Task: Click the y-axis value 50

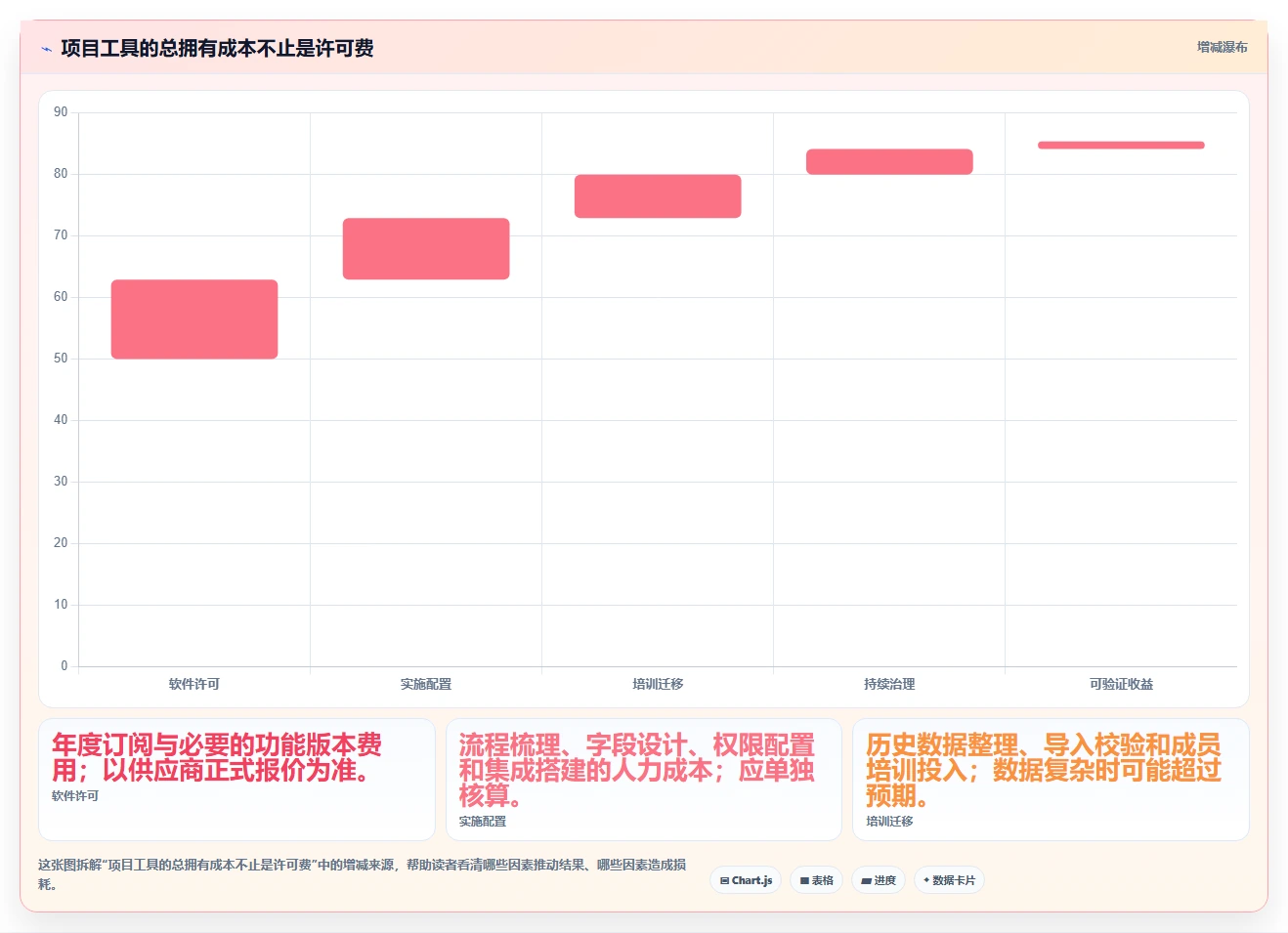Action: coord(61,359)
